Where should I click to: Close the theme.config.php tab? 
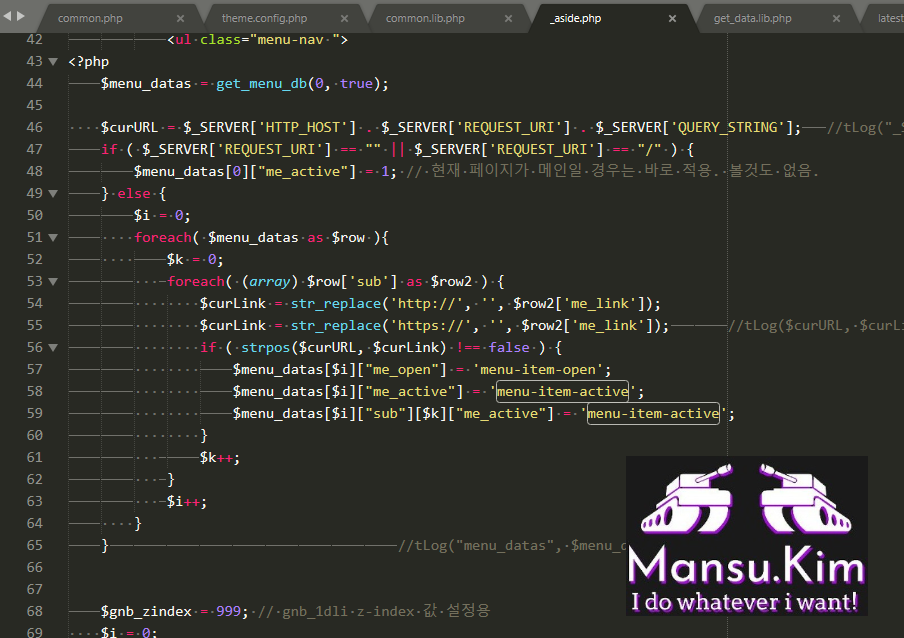coord(344,18)
